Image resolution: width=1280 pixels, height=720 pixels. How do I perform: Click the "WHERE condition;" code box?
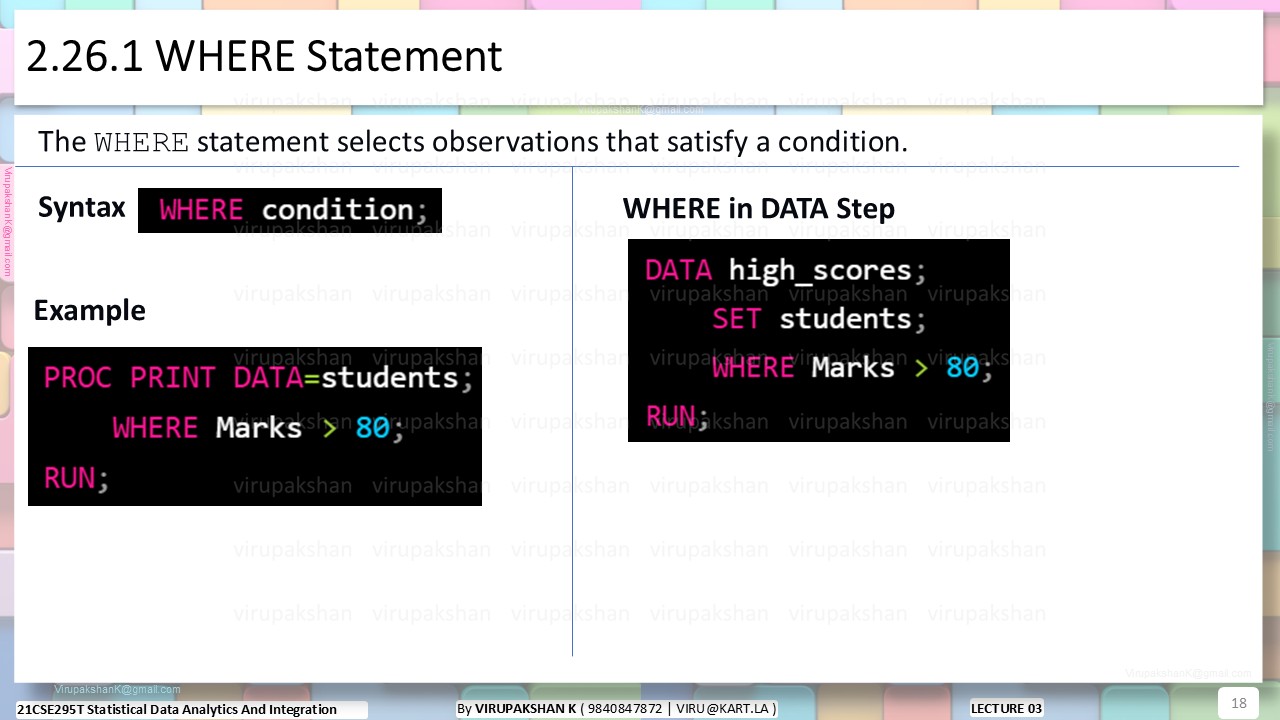click(x=290, y=210)
